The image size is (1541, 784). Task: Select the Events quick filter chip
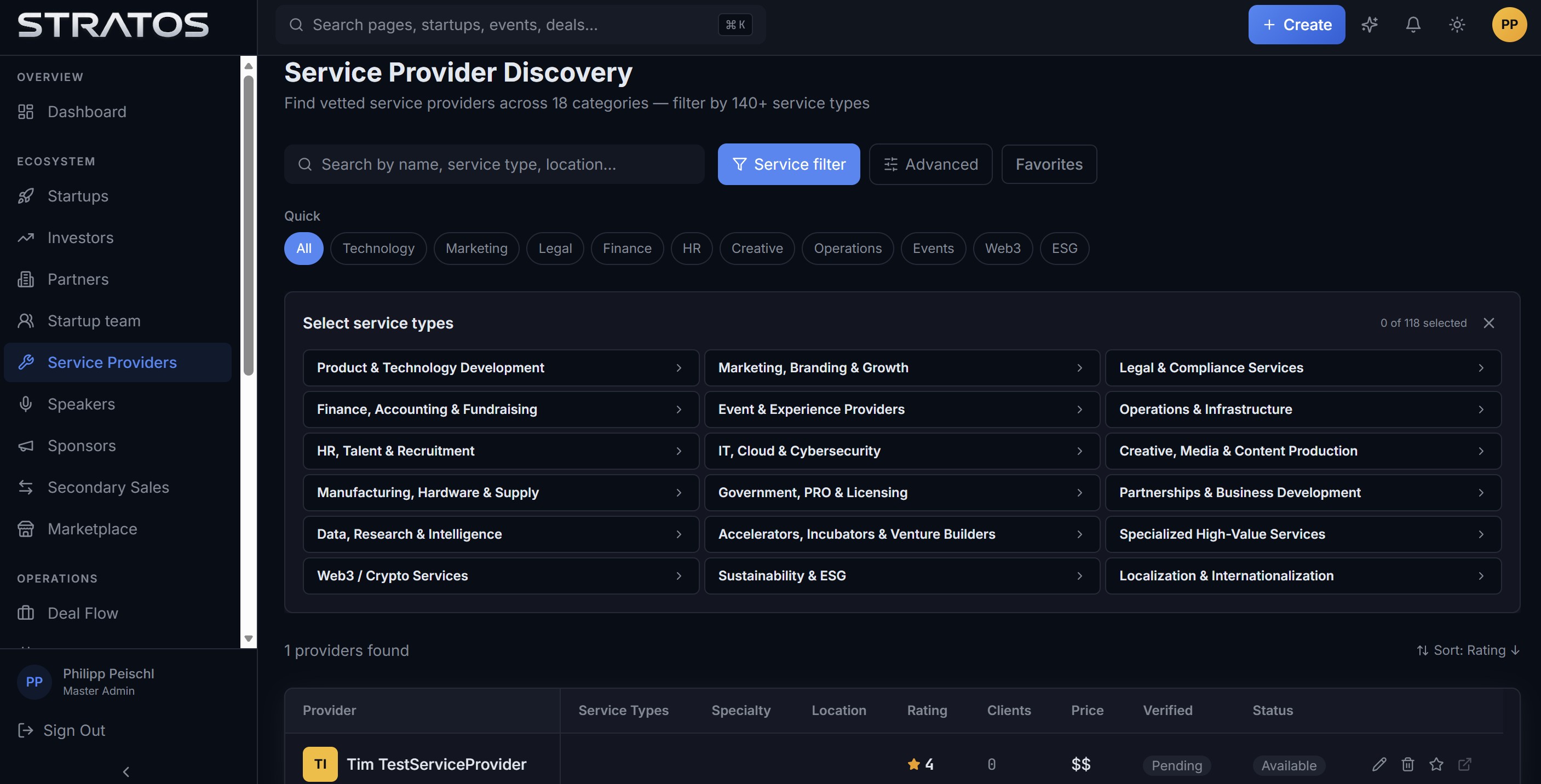tap(933, 248)
